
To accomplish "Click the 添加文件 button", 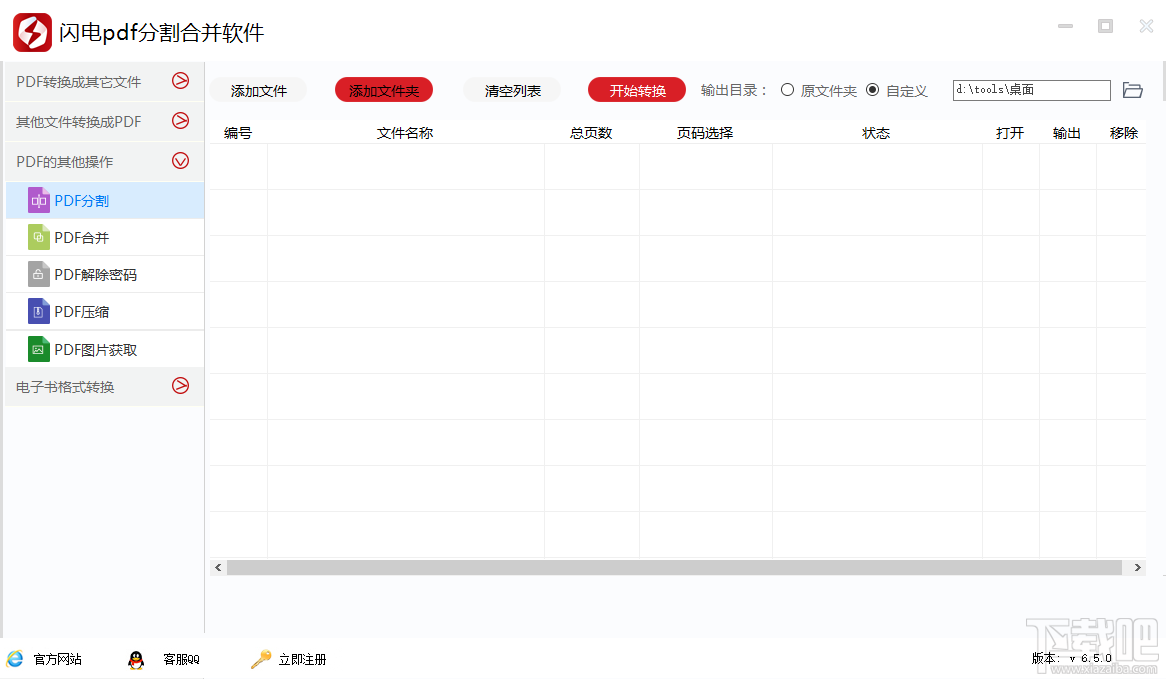I will pos(259,90).
